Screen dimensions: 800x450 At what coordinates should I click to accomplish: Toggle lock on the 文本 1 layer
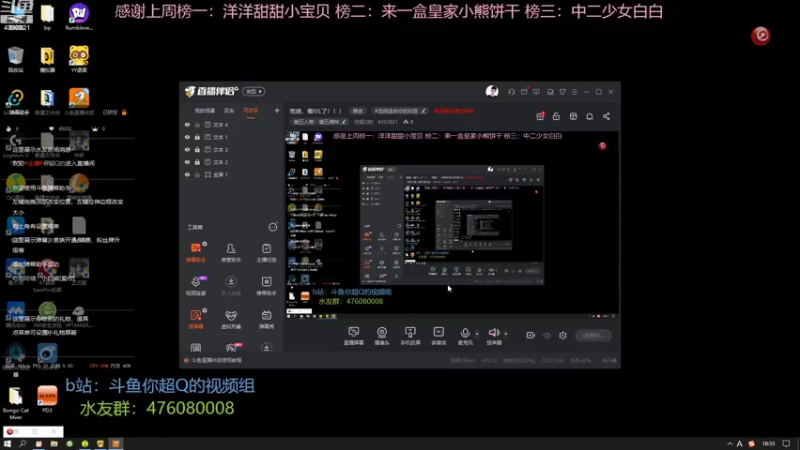tap(197, 137)
